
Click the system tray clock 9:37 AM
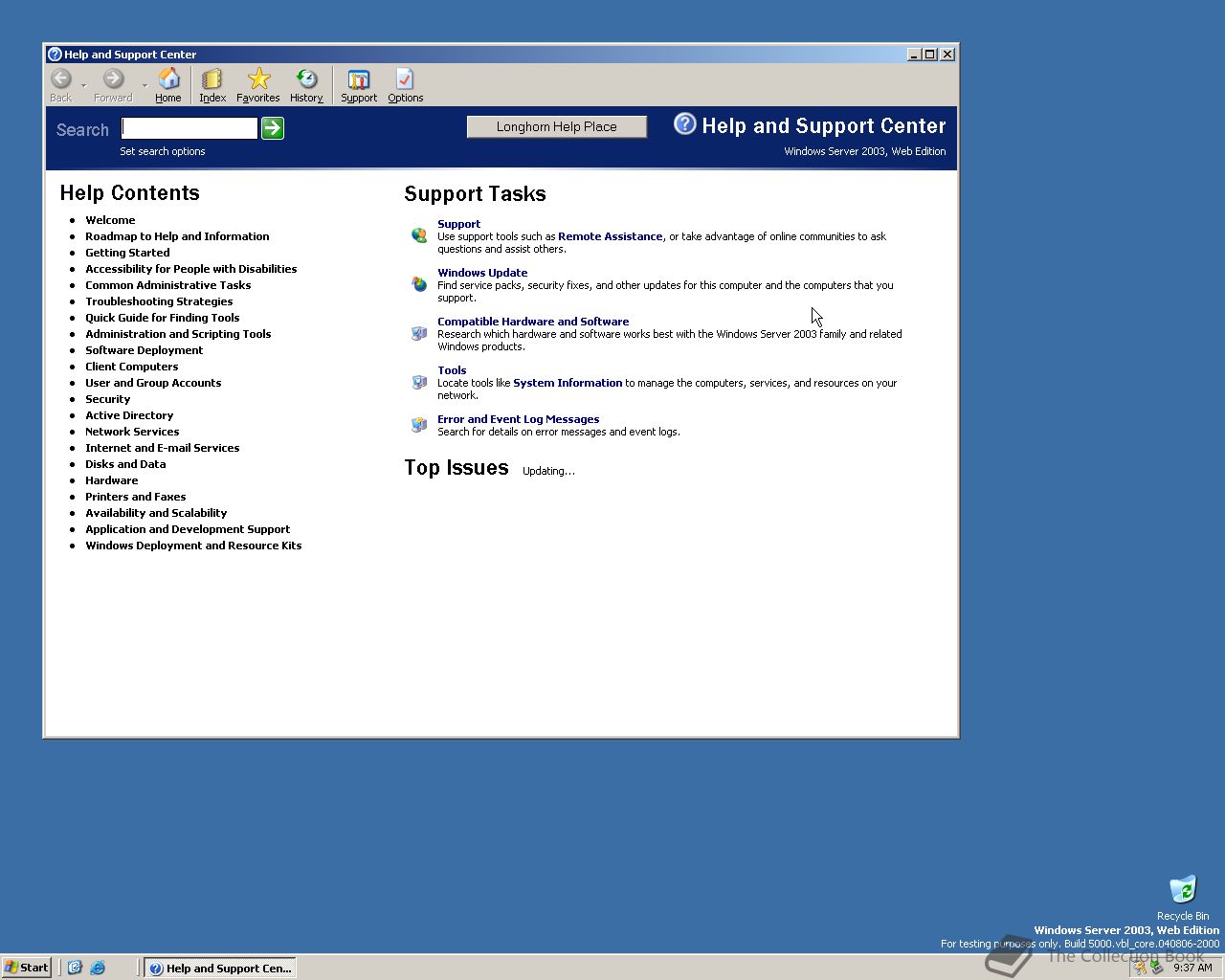point(1192,968)
